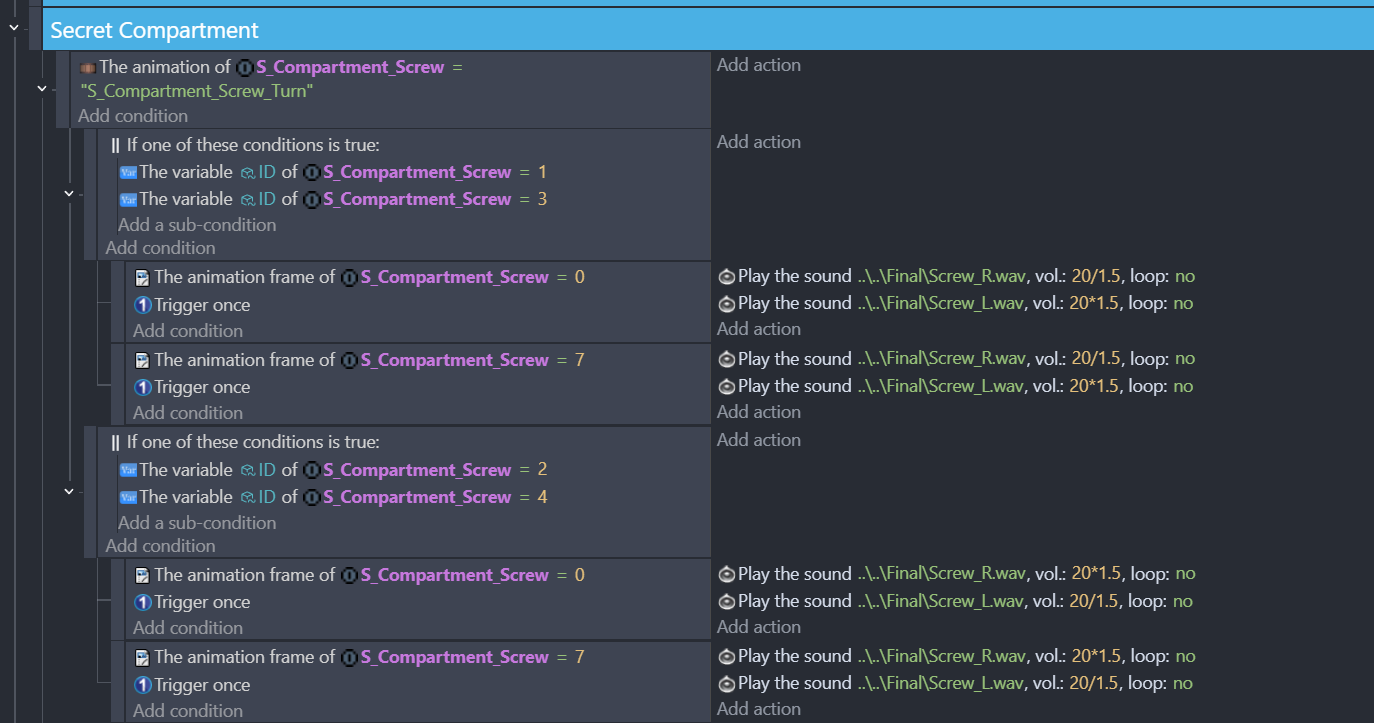The image size is (1374, 723).
Task: Click the variable icon for ID = 3 condition
Action: click(128, 199)
